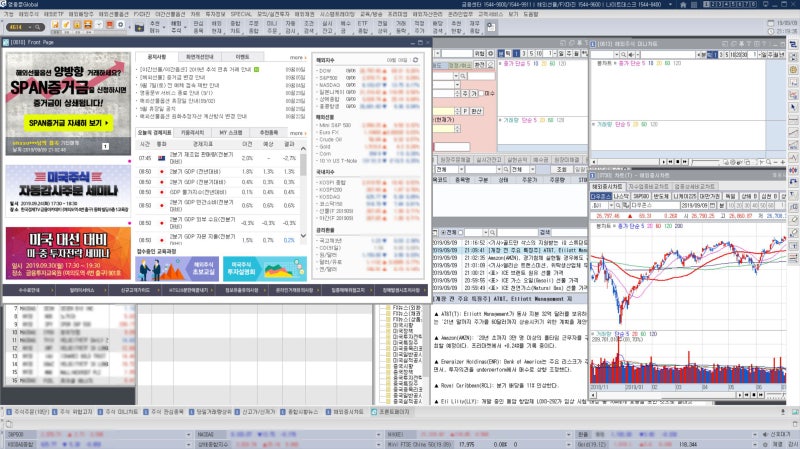Click more link beside 이벤트 tab
This screenshot has width=800, height=449.
297,58
